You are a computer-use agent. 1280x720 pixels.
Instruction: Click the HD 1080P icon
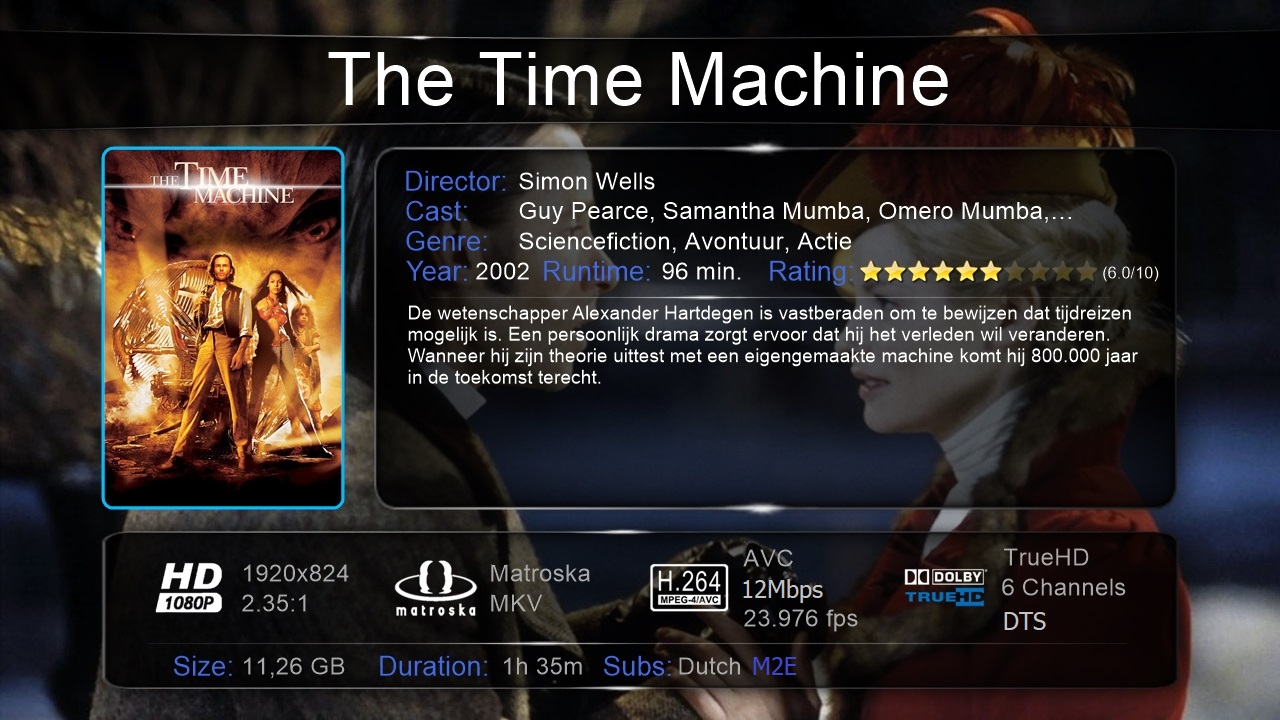coord(190,588)
